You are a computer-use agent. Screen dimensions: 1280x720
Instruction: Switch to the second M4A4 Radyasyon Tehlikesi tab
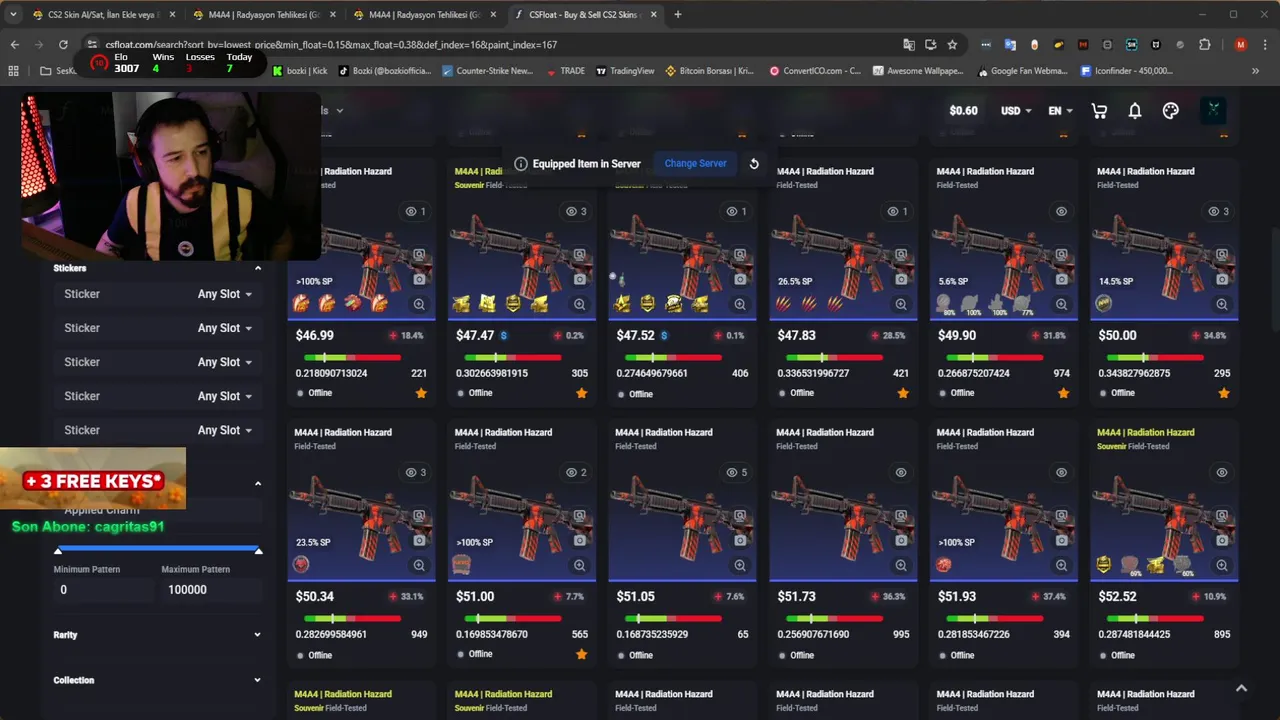click(x=425, y=15)
